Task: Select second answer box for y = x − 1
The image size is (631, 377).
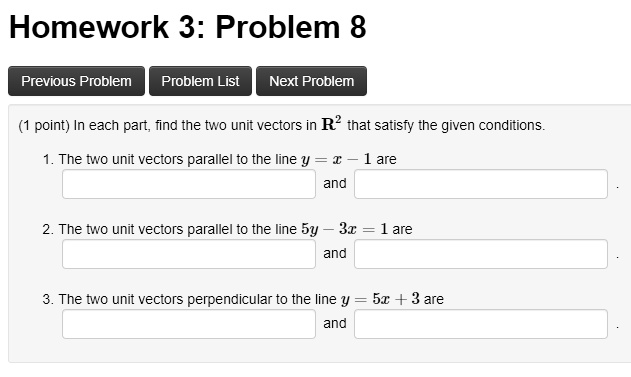Action: [481, 184]
